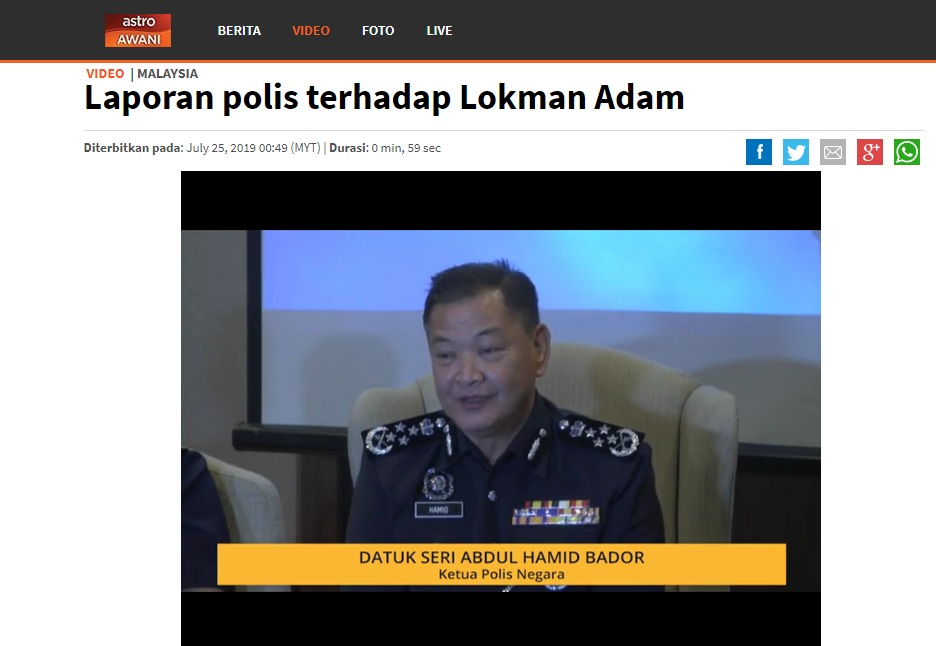This screenshot has width=936, height=646.
Task: Open the LIVE section
Action: [439, 30]
